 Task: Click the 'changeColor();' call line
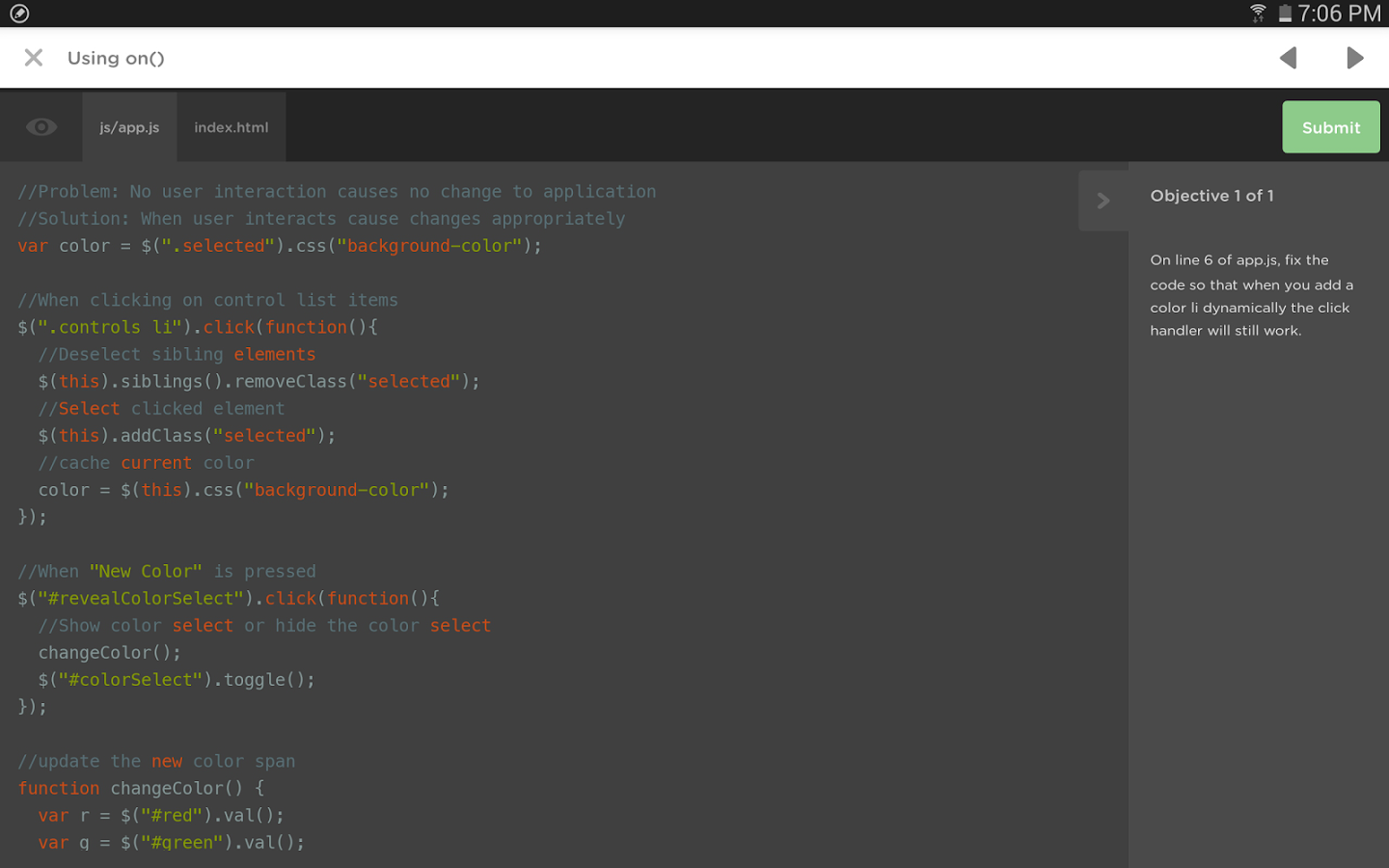coord(109,652)
